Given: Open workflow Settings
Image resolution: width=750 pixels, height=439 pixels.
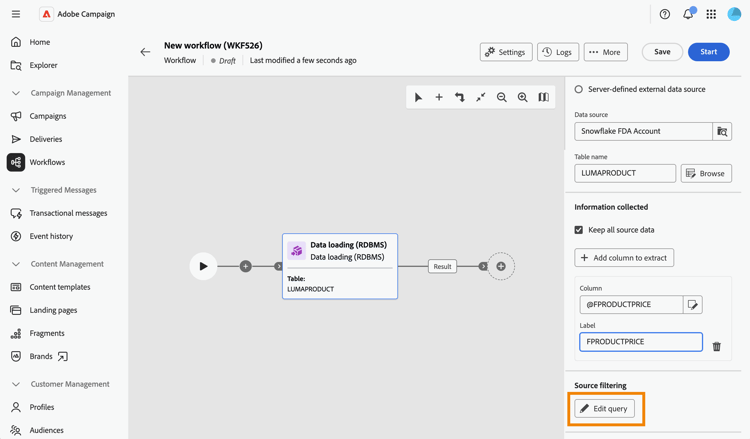Looking at the screenshot, I should click(506, 52).
